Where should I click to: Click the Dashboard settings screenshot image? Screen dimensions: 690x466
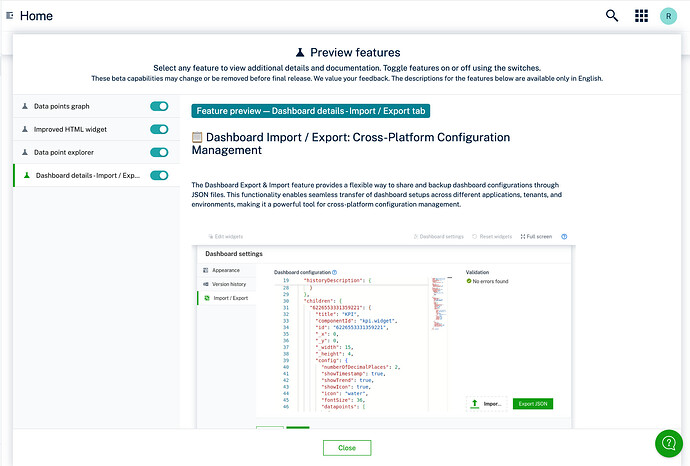384,329
